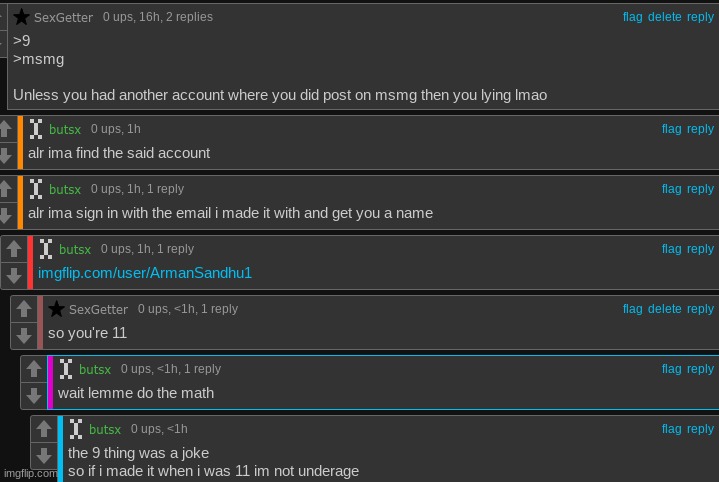719x482 pixels.
Task: Reply to 'alr ima find the said account'
Action: (x=700, y=129)
